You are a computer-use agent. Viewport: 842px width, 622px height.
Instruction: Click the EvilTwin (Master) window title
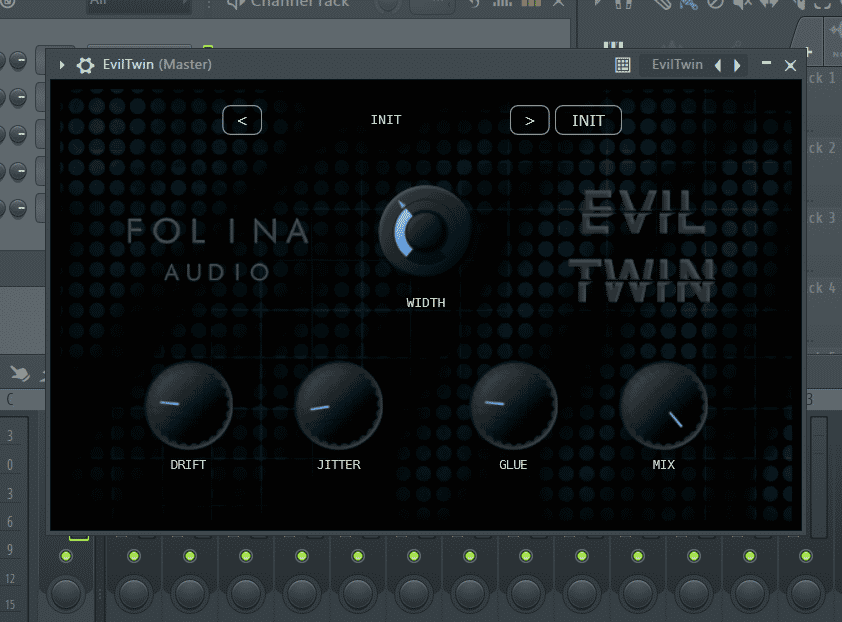(x=157, y=64)
